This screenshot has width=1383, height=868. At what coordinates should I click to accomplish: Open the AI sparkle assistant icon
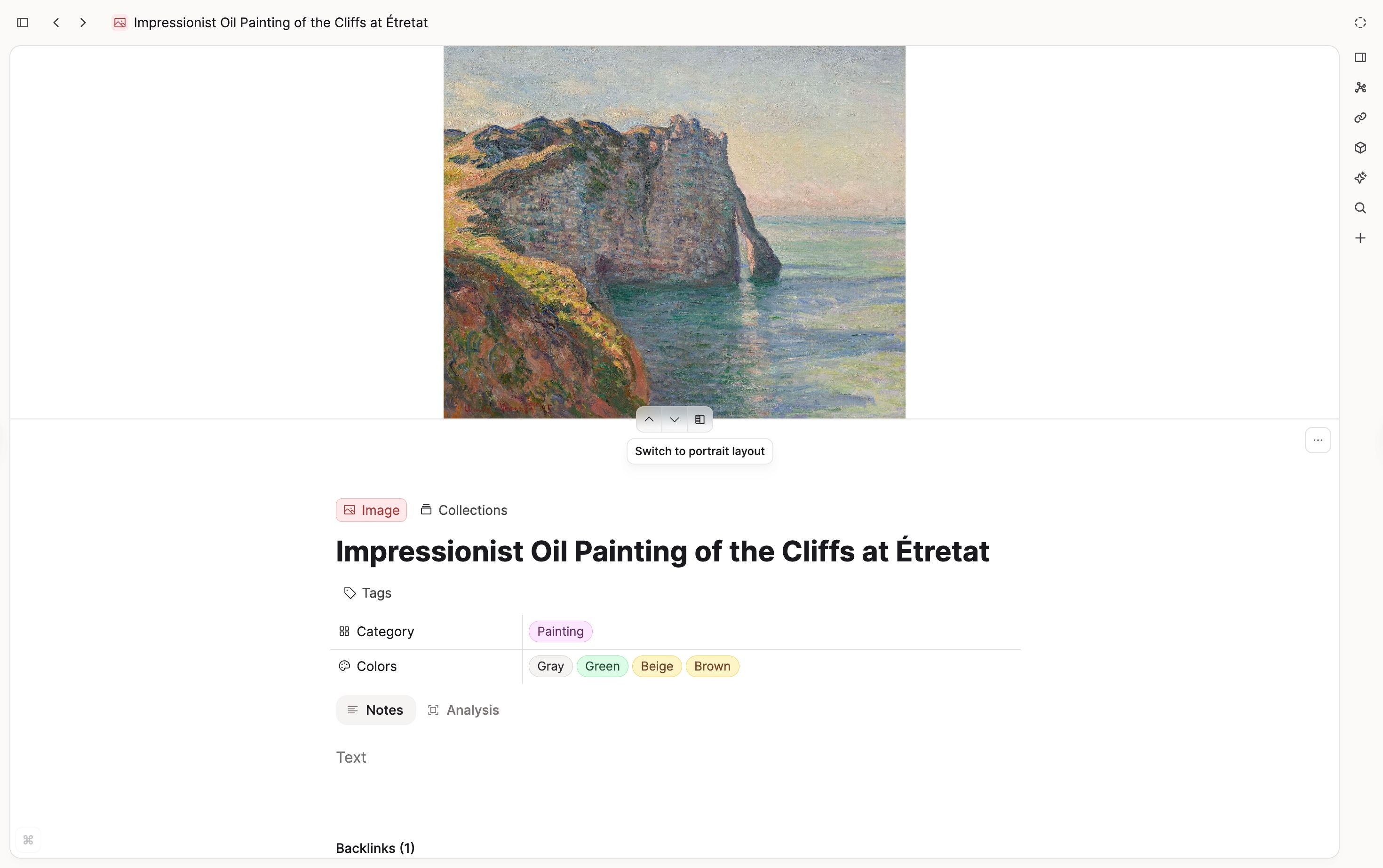coord(1360,178)
